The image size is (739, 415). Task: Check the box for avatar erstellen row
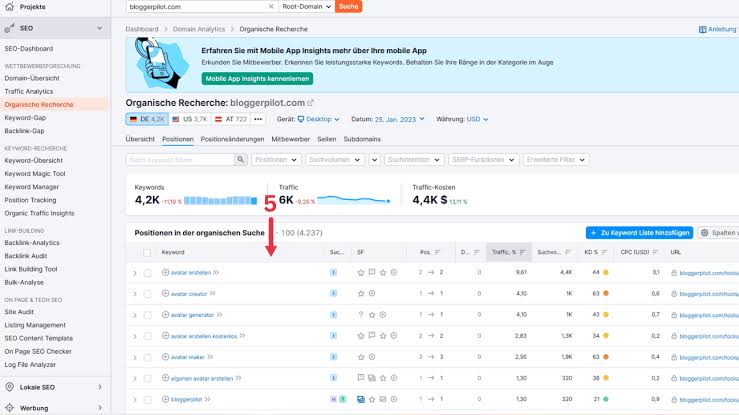click(148, 273)
